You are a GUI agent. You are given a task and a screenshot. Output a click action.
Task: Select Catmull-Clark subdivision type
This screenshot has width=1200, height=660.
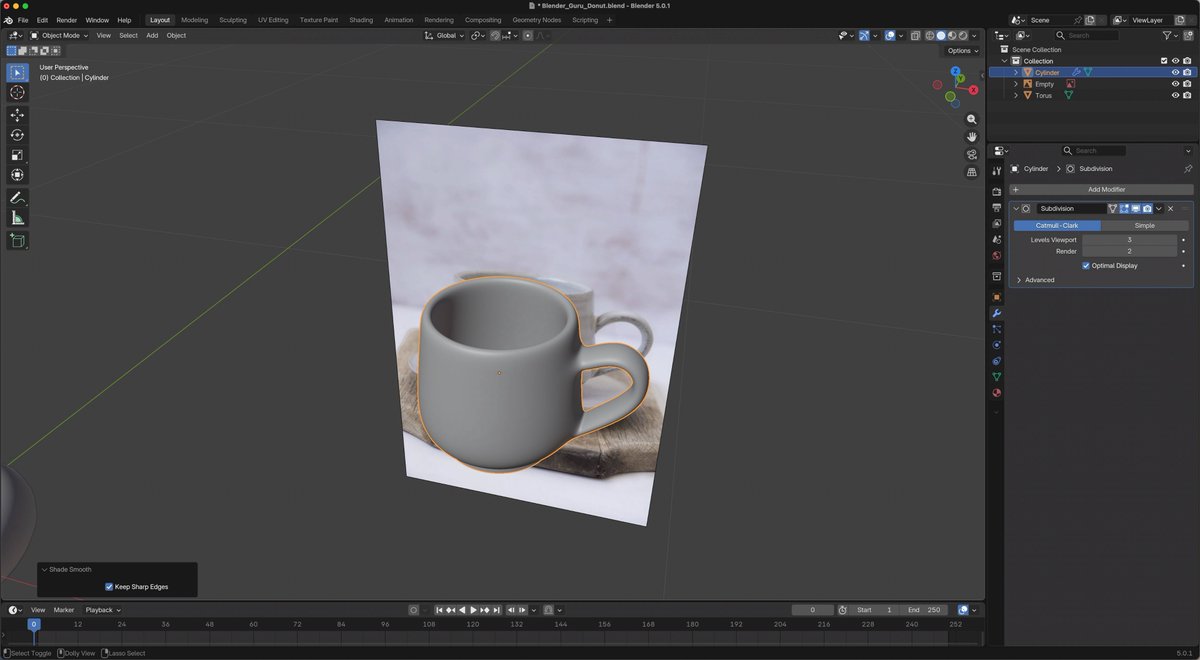click(1057, 225)
